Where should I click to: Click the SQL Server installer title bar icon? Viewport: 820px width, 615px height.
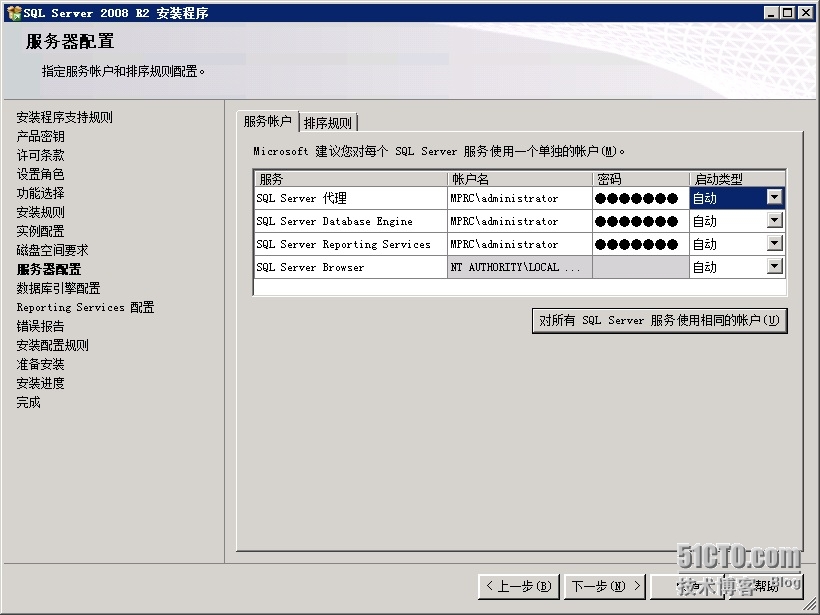[14, 13]
